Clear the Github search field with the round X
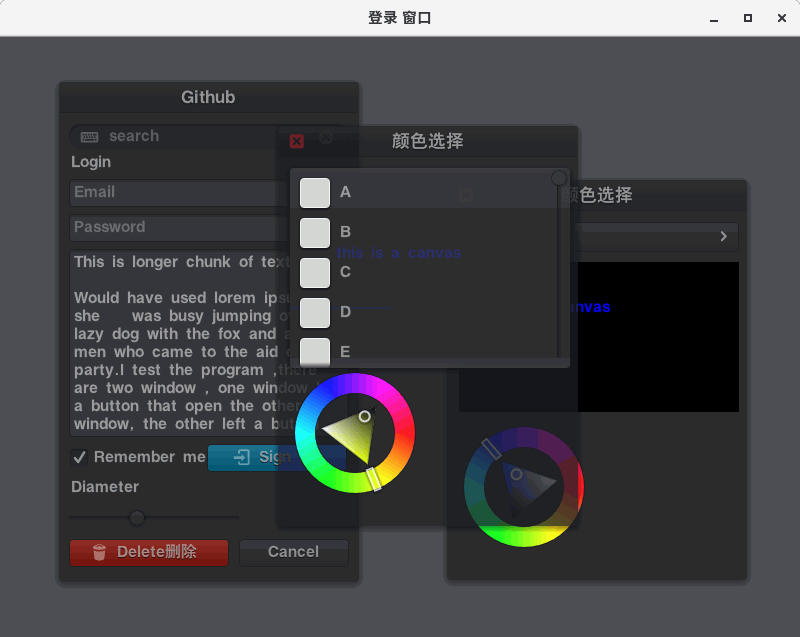Image resolution: width=800 pixels, height=637 pixels. tap(326, 137)
